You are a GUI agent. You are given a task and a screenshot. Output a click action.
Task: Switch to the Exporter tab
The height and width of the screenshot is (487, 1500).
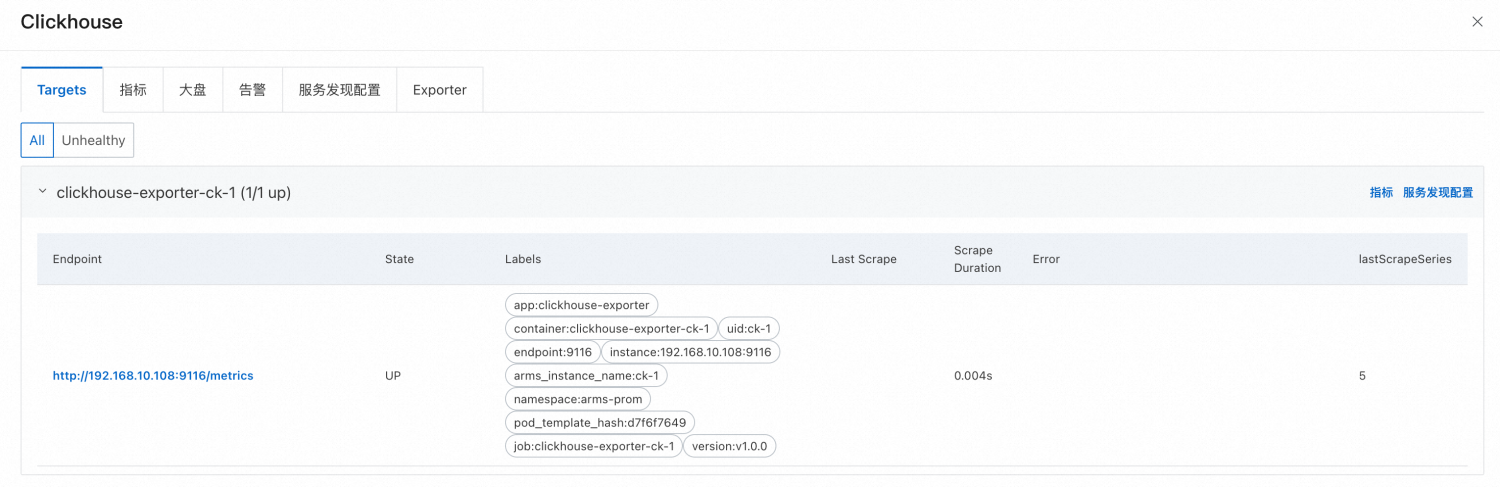click(440, 90)
